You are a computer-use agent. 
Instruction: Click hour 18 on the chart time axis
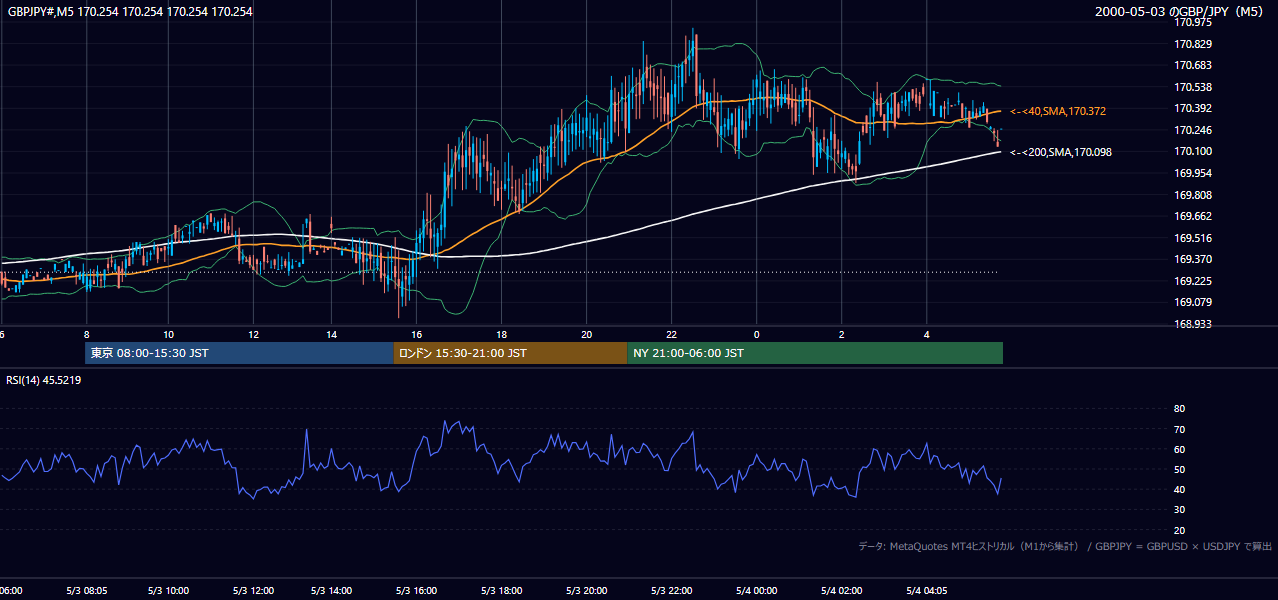[x=501, y=334]
